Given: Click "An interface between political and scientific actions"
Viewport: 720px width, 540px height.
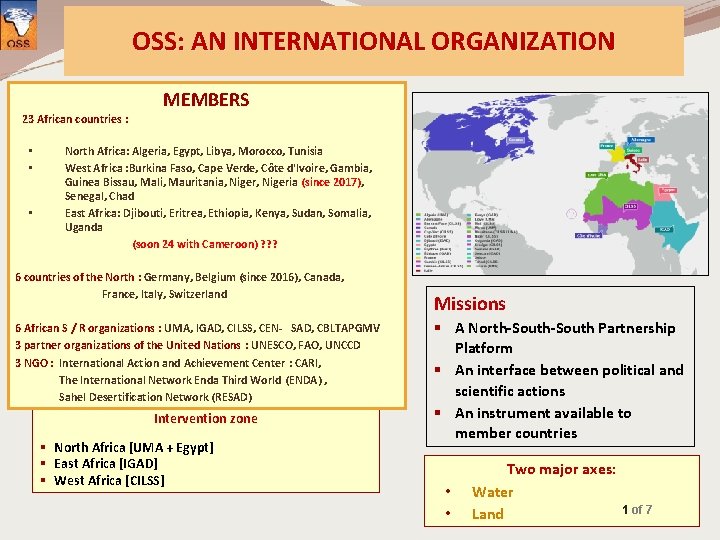Looking at the screenshot, I should click(569, 381).
